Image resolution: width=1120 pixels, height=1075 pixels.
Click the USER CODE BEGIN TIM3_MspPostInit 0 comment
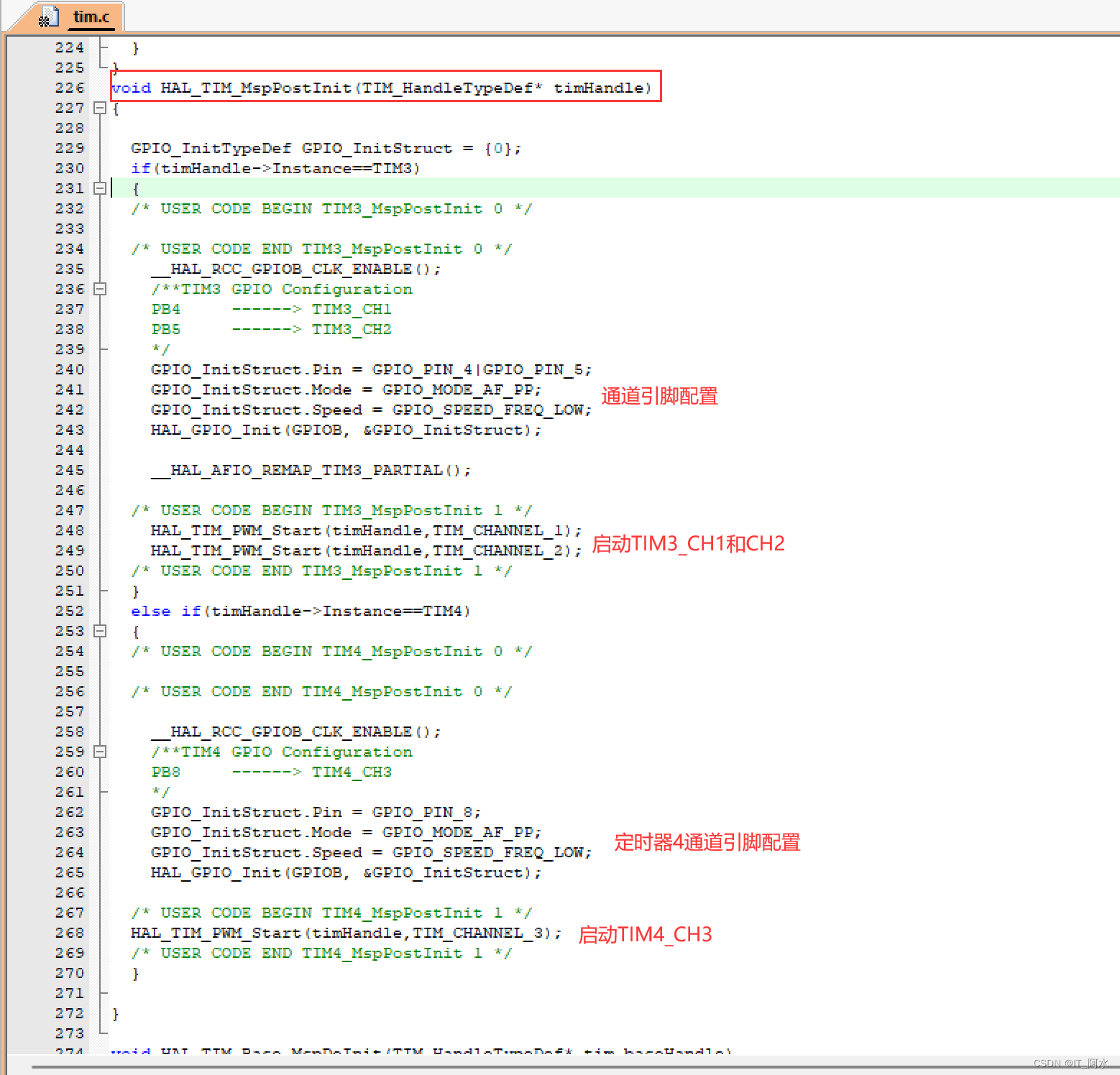pyautogui.click(x=331, y=208)
